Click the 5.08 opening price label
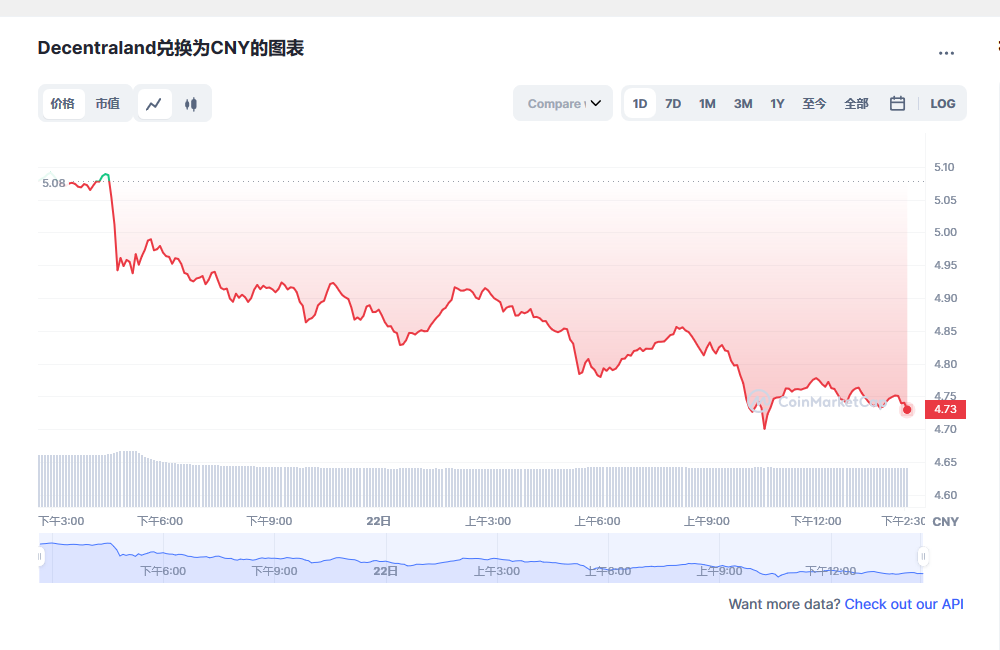This screenshot has height=650, width=1000. 54,183
